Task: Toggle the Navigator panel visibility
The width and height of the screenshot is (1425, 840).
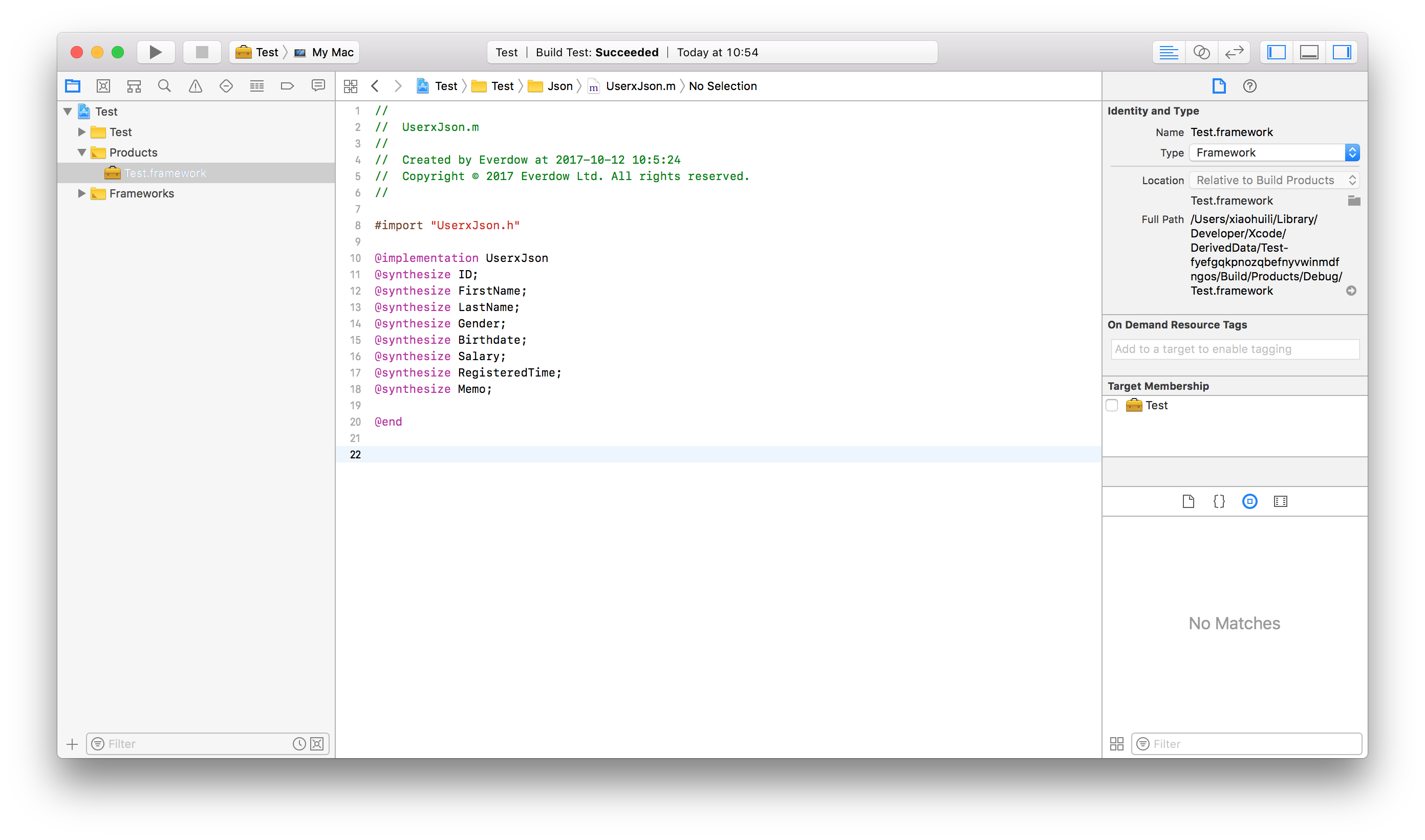Action: click(x=1277, y=52)
